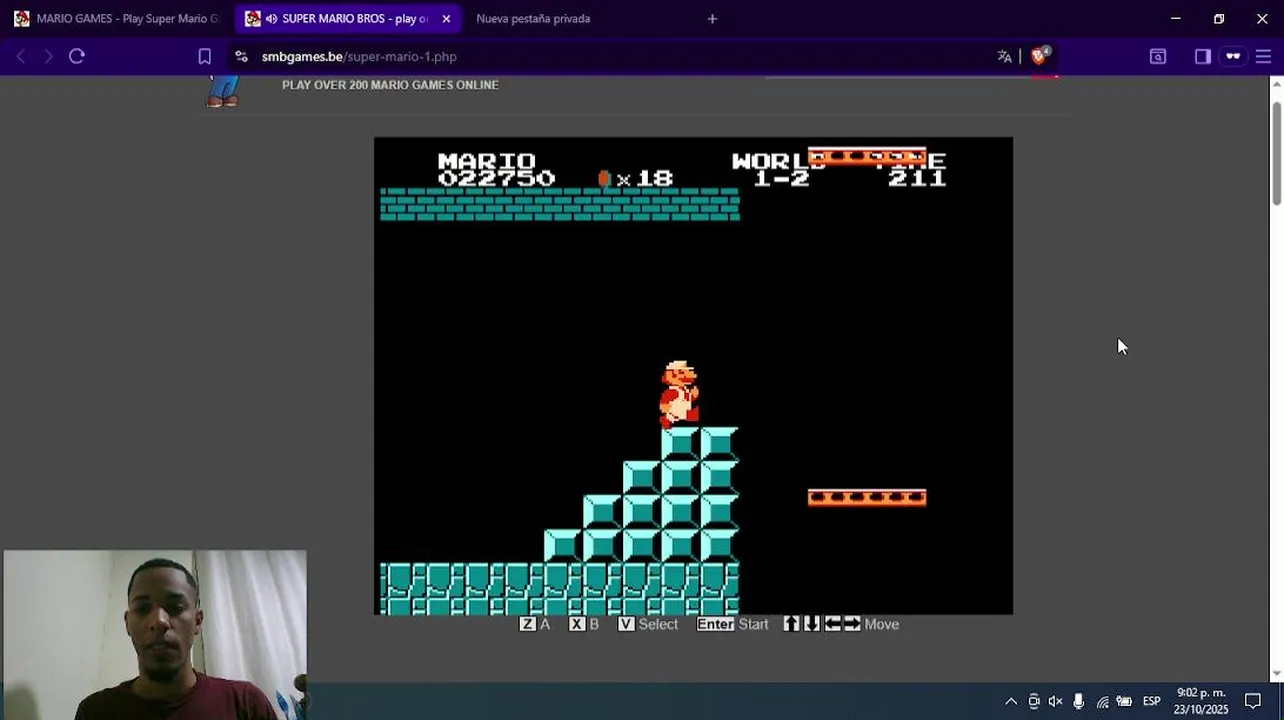Close the SUPER MARIO BROS tab
The height and width of the screenshot is (720, 1284).
pyautogui.click(x=446, y=18)
